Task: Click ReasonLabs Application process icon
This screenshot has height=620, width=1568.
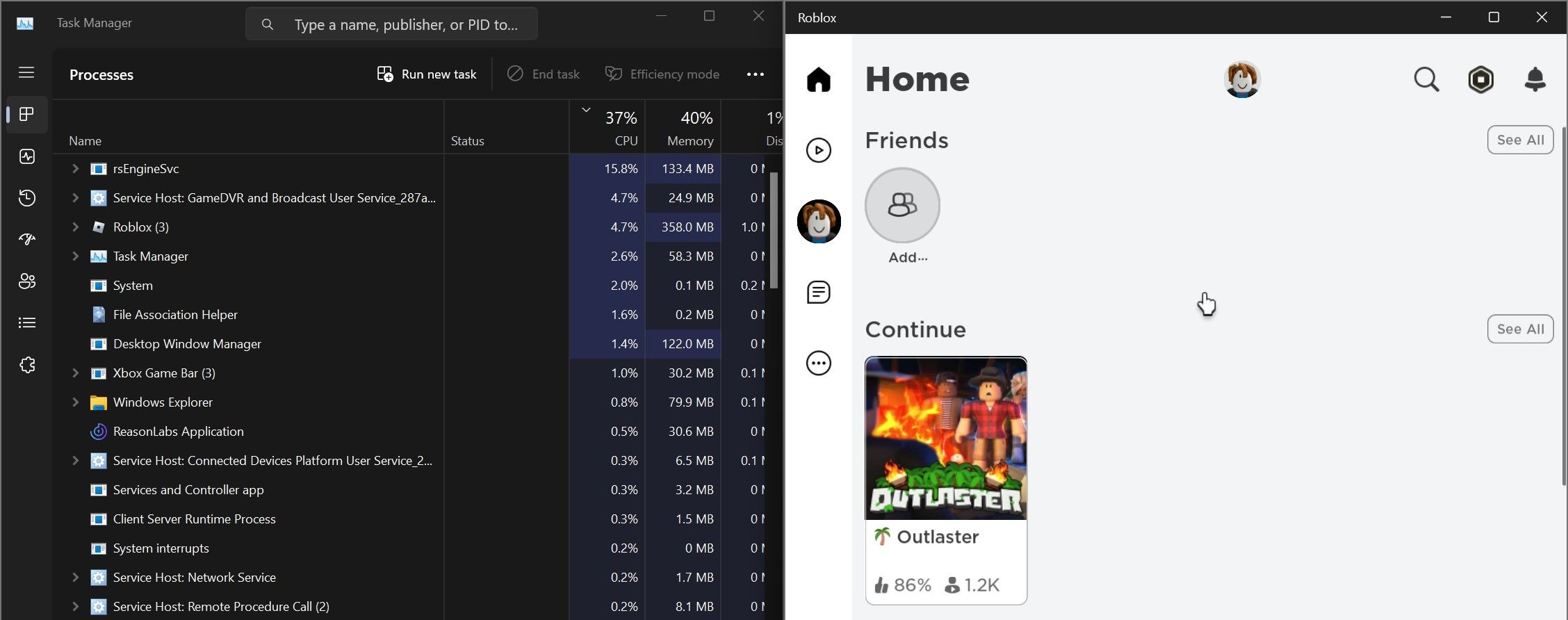Action: [x=99, y=432]
